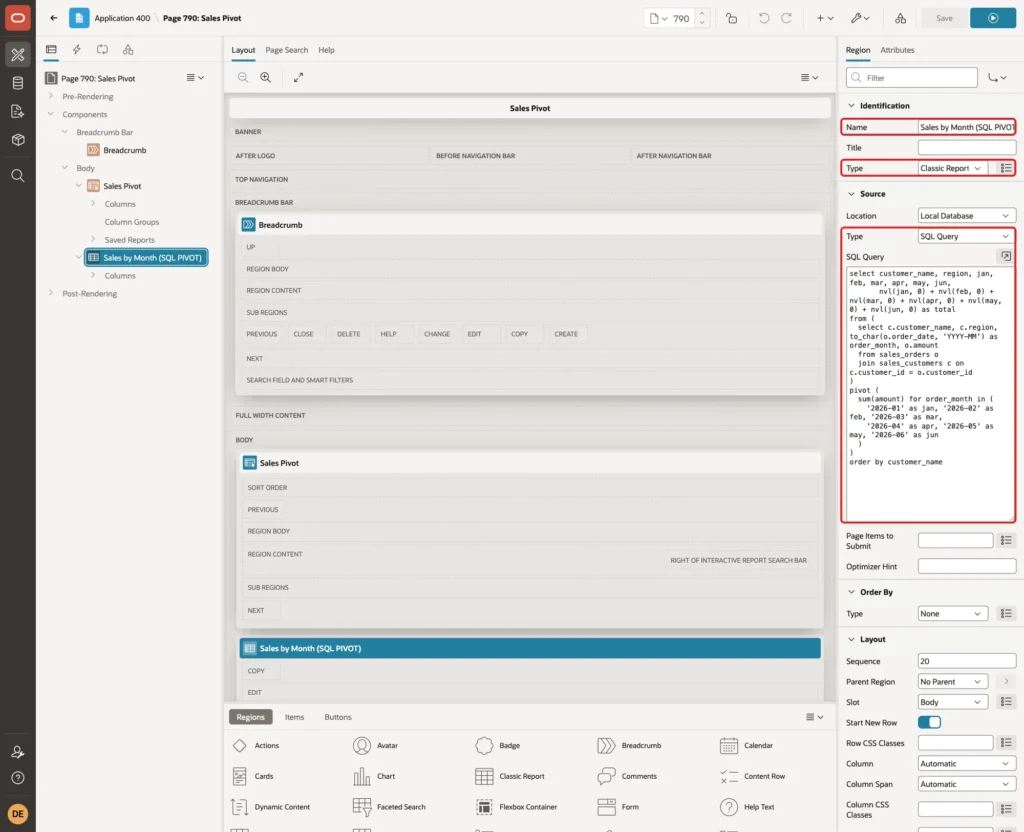The image size is (1024, 832).
Task: Open Gallery cube icon in sidebar
Action: coord(18,139)
